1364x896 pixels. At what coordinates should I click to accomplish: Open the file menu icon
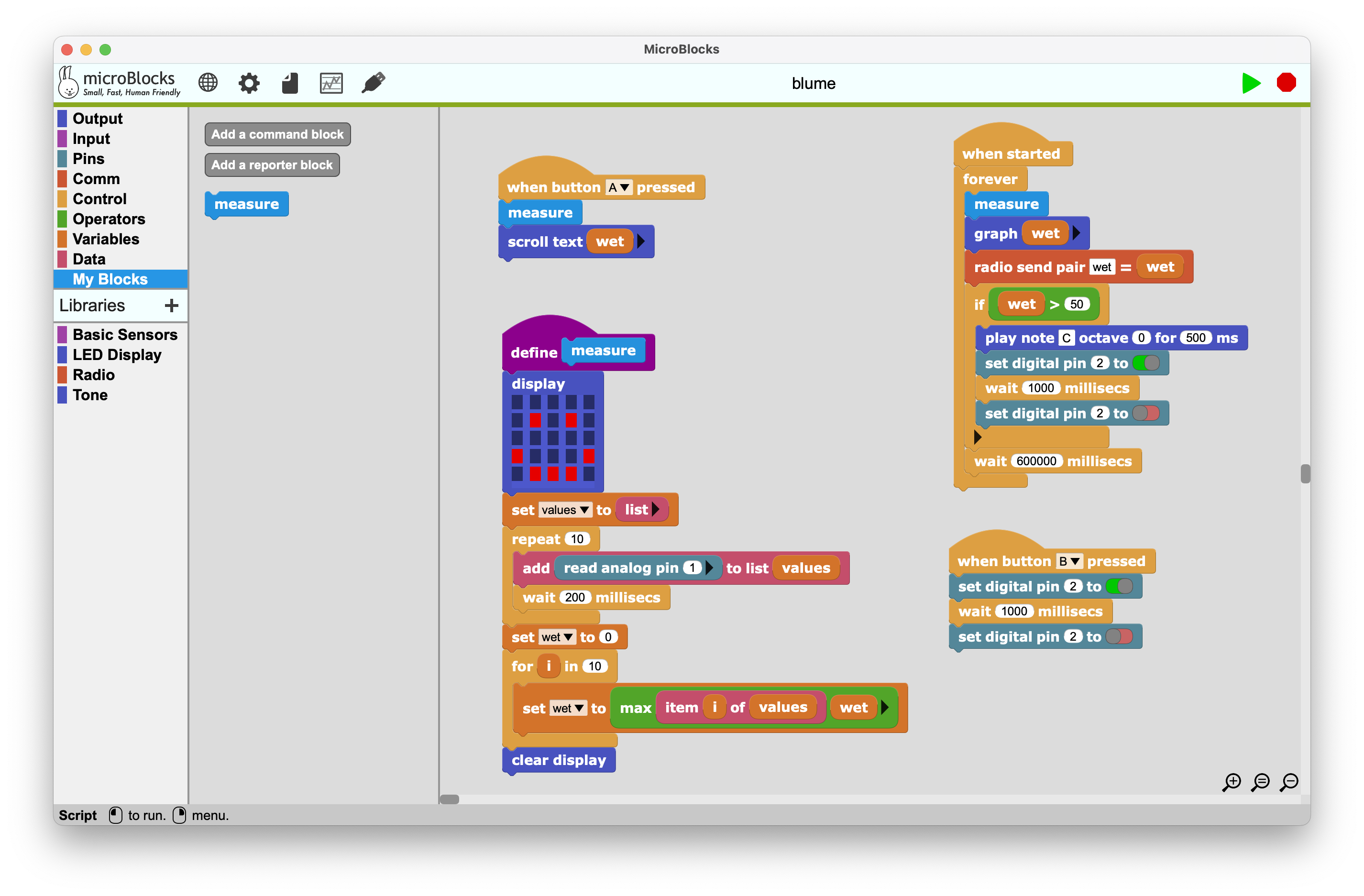point(290,83)
